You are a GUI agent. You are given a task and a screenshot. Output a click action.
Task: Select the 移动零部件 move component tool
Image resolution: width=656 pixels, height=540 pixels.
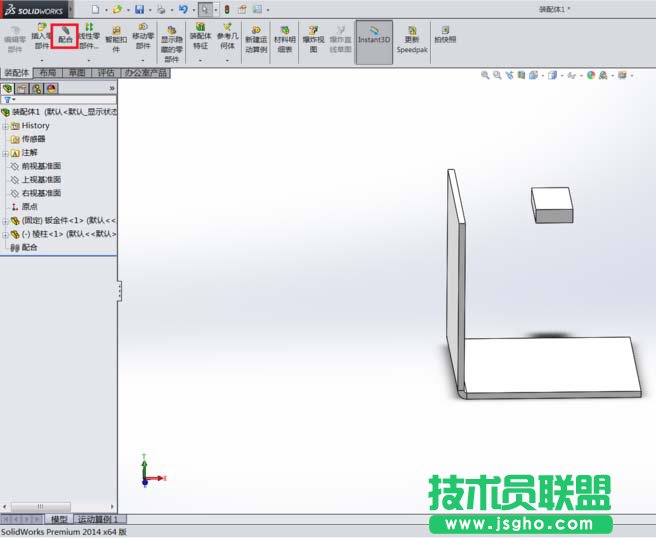[143, 36]
